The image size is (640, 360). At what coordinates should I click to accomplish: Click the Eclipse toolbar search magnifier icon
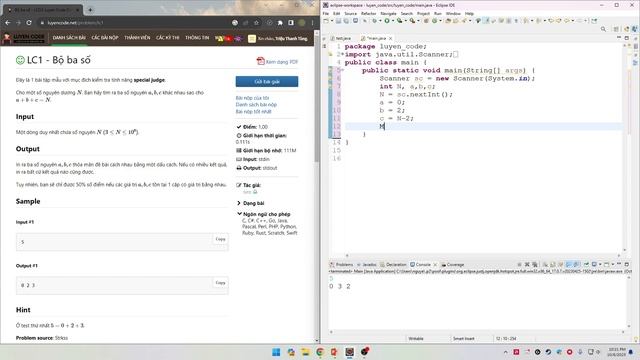point(603,29)
